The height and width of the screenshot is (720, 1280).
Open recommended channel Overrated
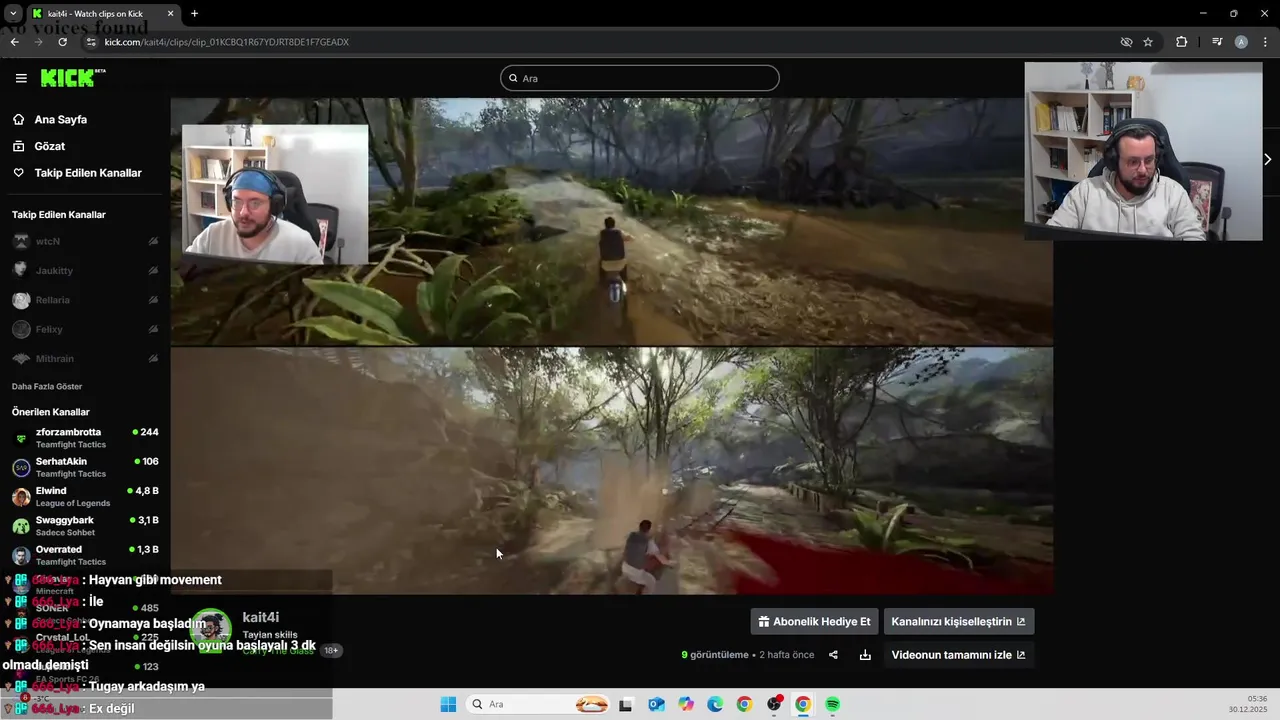click(85, 555)
